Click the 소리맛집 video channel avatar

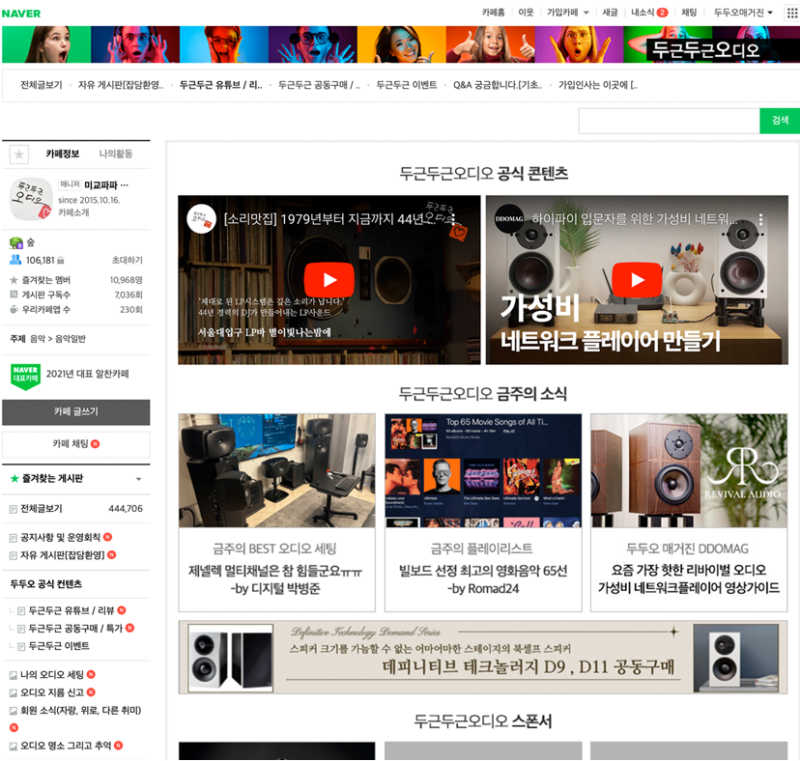(x=202, y=219)
